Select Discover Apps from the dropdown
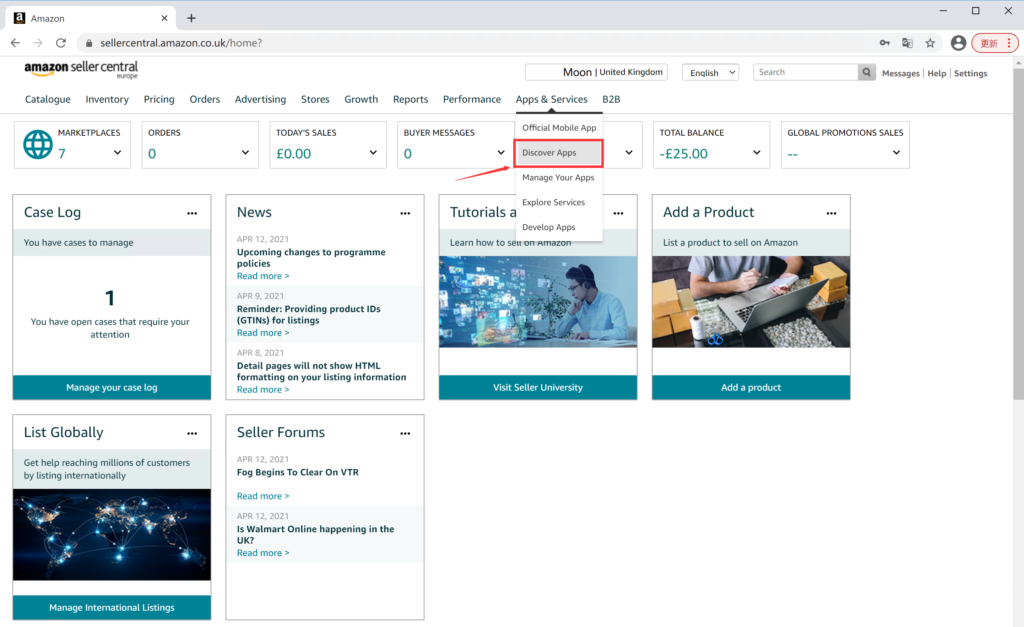 [558, 153]
